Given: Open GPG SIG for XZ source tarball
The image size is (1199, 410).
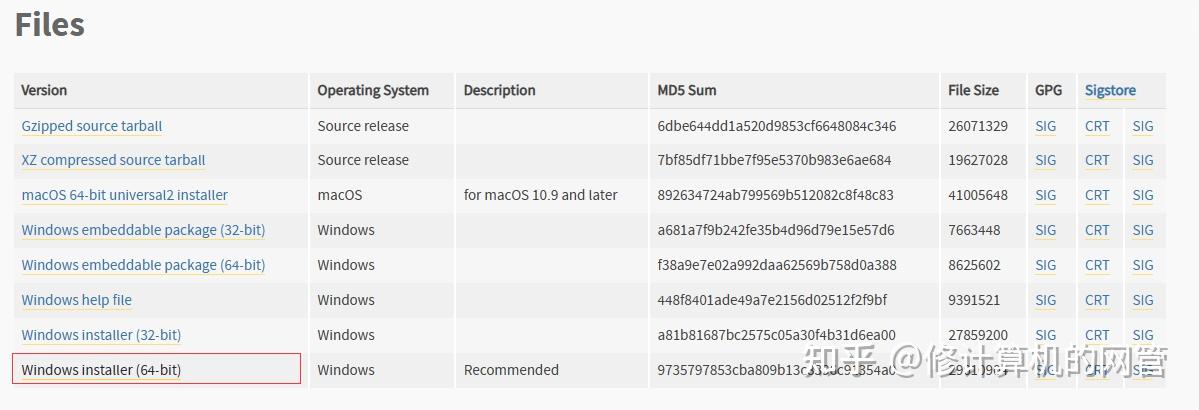Looking at the screenshot, I should click(x=1045, y=160).
